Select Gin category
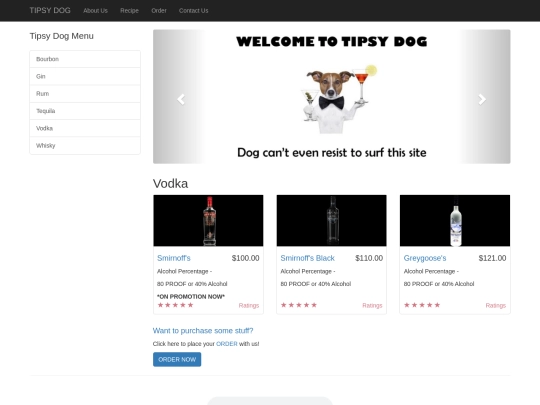This screenshot has width=540, height=405. [x=85, y=76]
